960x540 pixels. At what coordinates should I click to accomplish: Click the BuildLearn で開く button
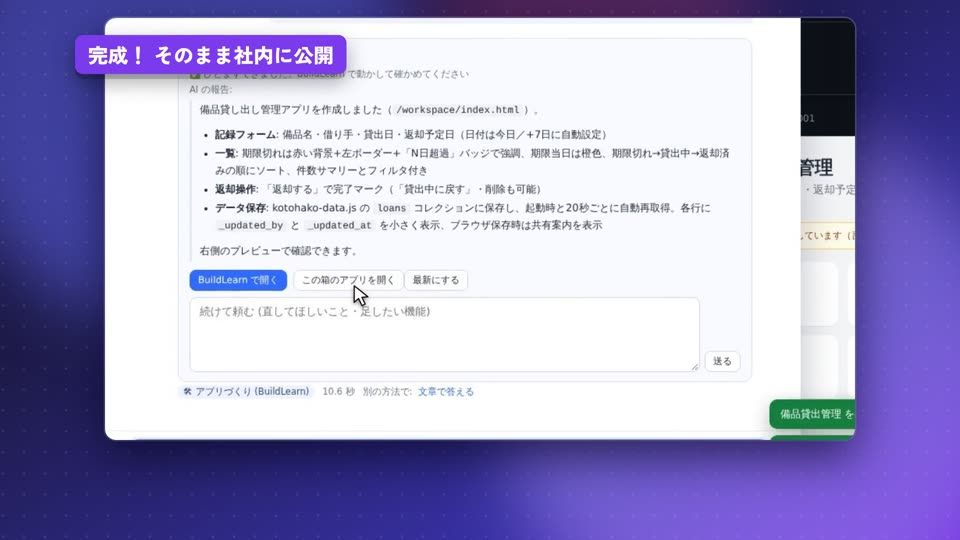(x=238, y=280)
